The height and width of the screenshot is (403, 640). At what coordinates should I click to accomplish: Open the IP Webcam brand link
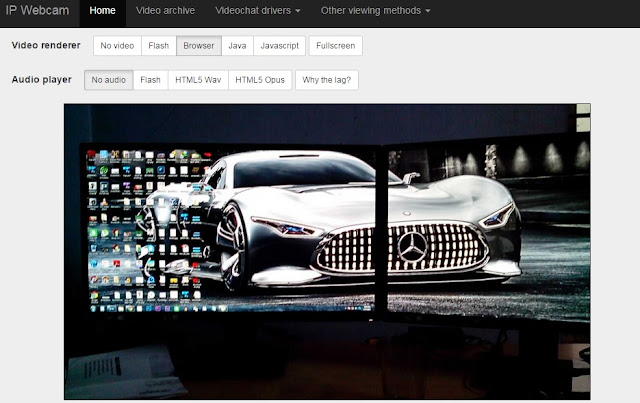(x=37, y=10)
